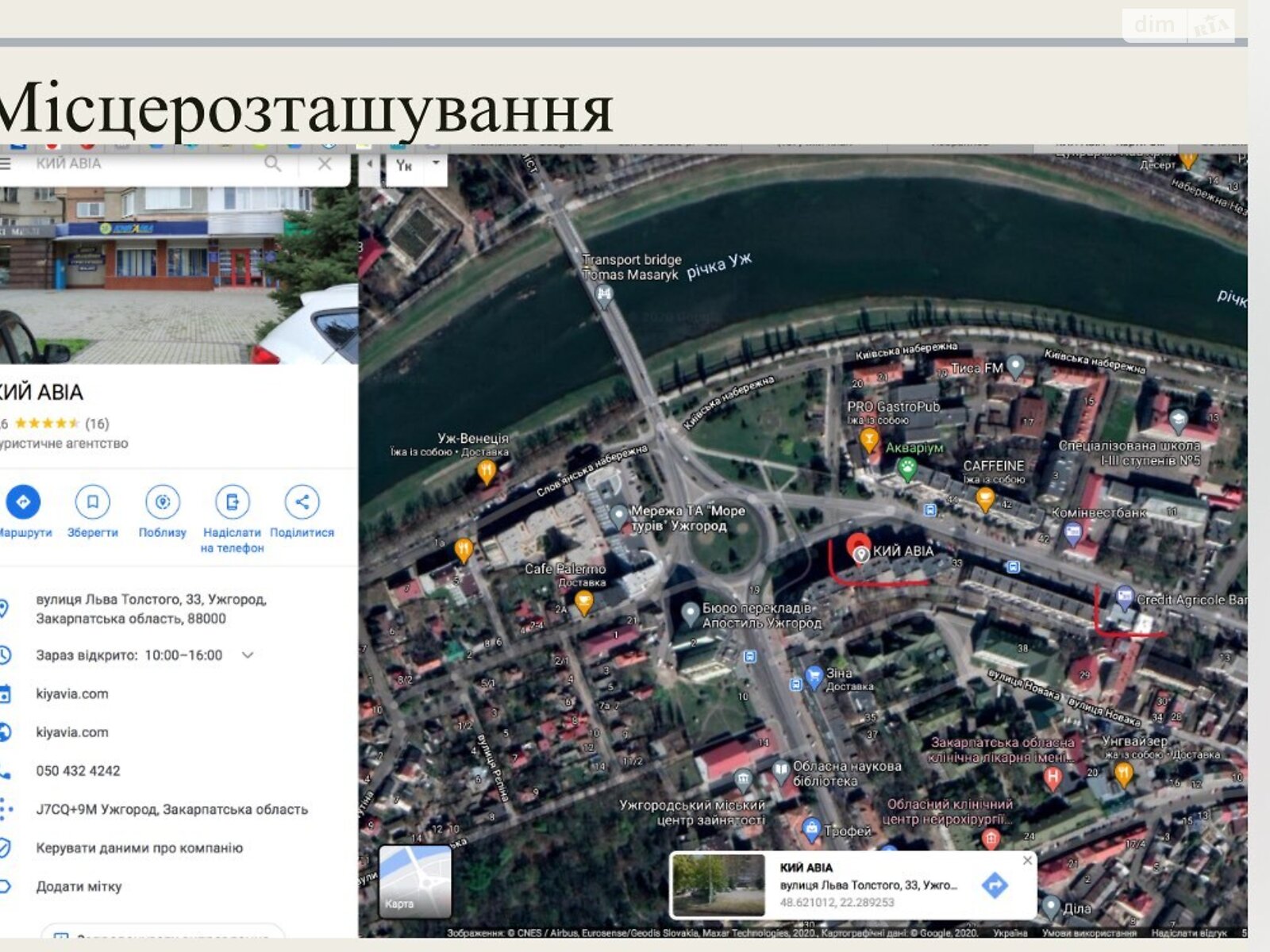Click Надіслати відгук footer link
Viewport: 1270px width, 952px height.
tap(1188, 933)
